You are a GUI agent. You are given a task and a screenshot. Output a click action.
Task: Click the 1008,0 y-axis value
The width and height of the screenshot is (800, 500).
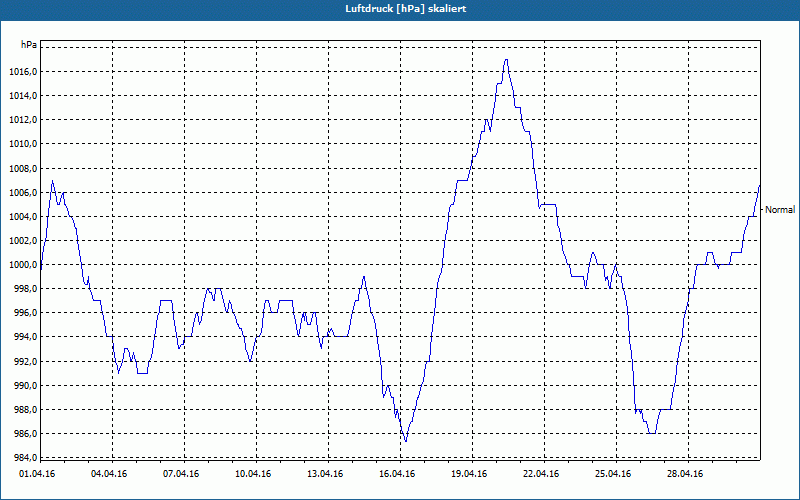point(23,168)
